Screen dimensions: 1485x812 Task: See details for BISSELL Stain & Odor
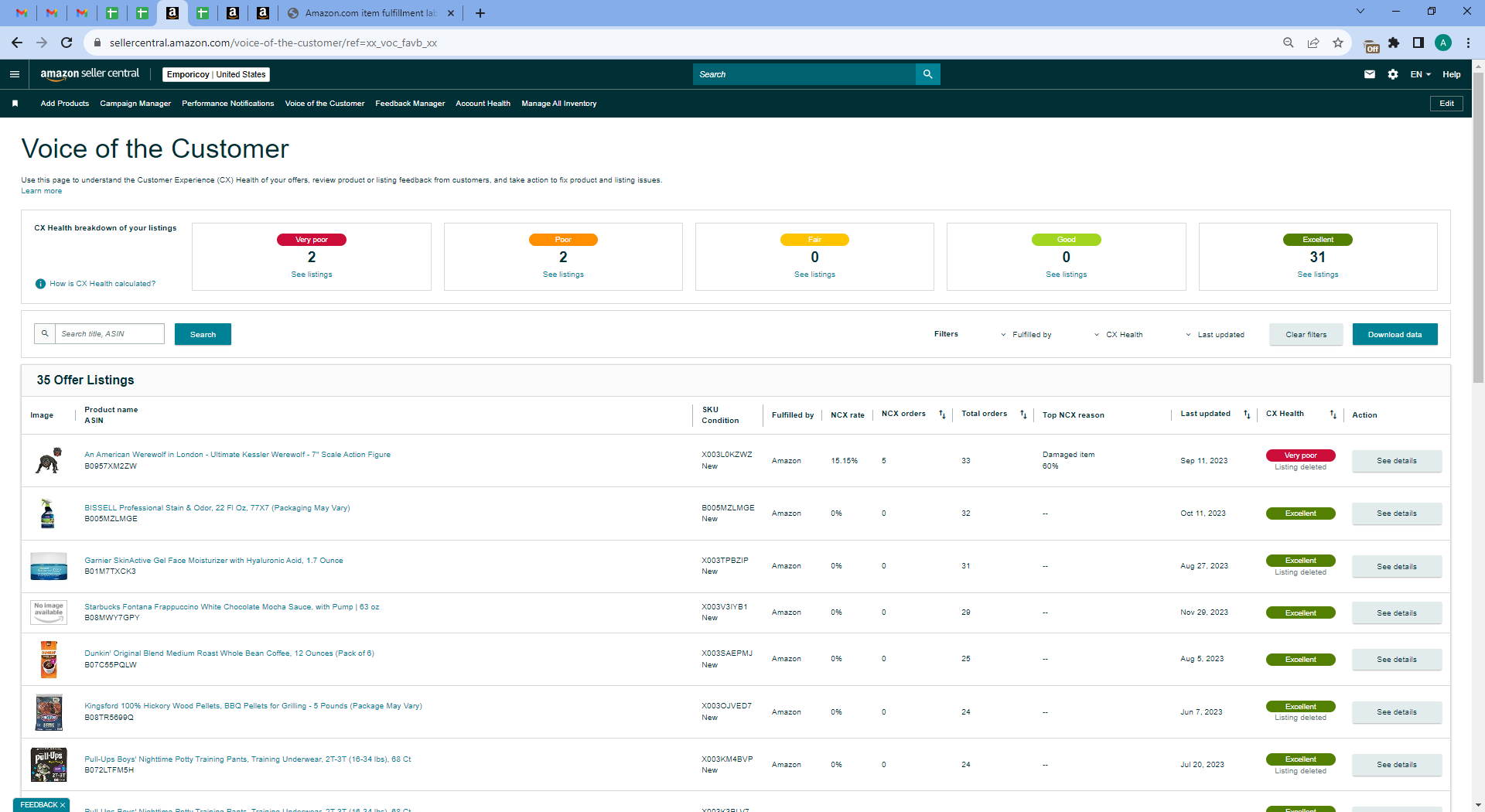pyautogui.click(x=1396, y=513)
